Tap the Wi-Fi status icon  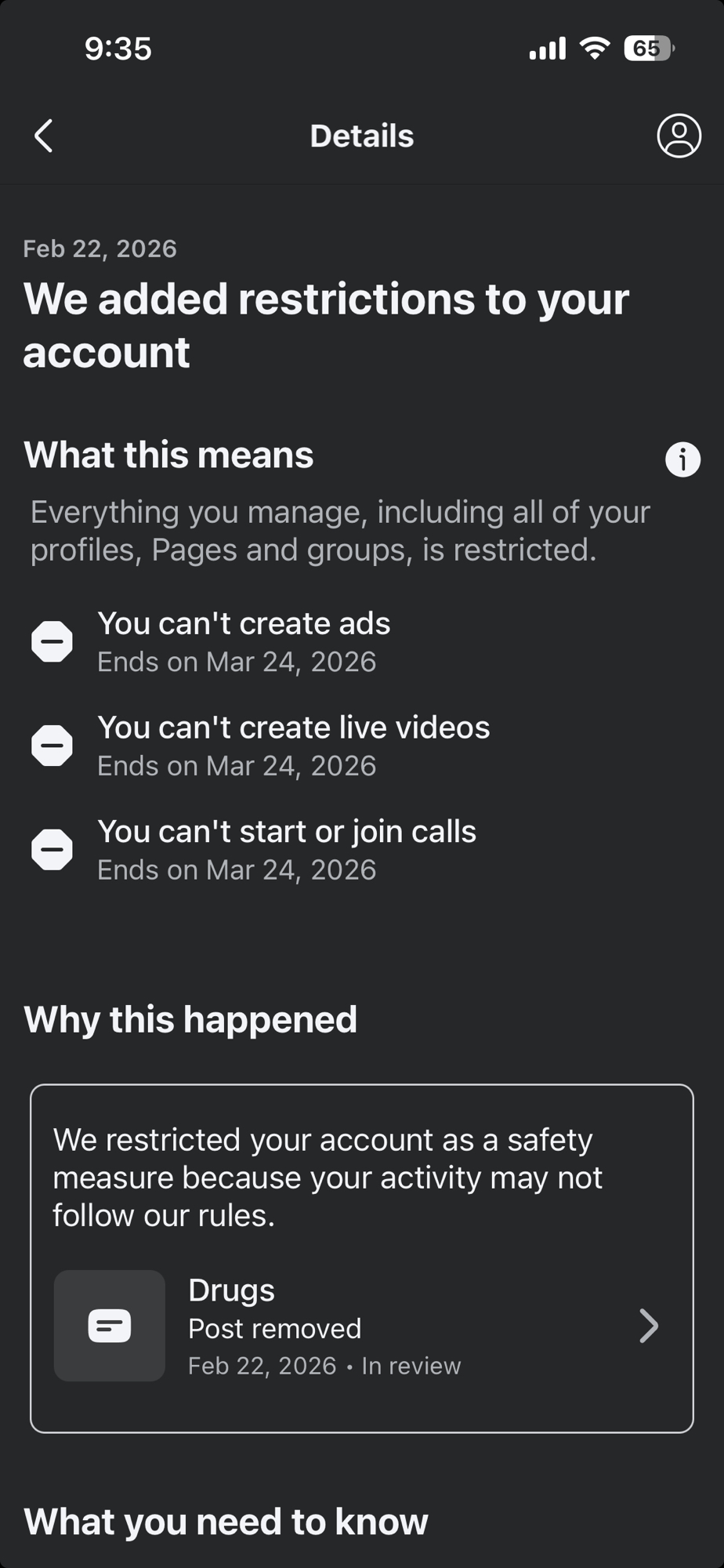(595, 49)
